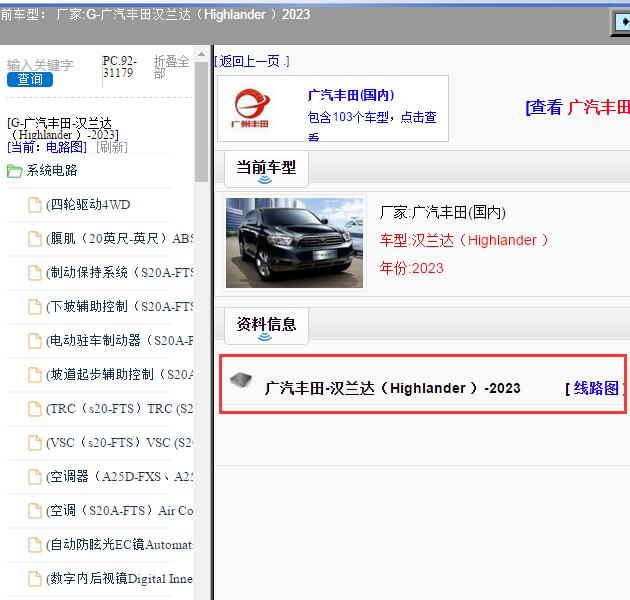Select the 资料信息 tab
Image resolution: width=630 pixels, height=600 pixels.
click(x=266, y=326)
